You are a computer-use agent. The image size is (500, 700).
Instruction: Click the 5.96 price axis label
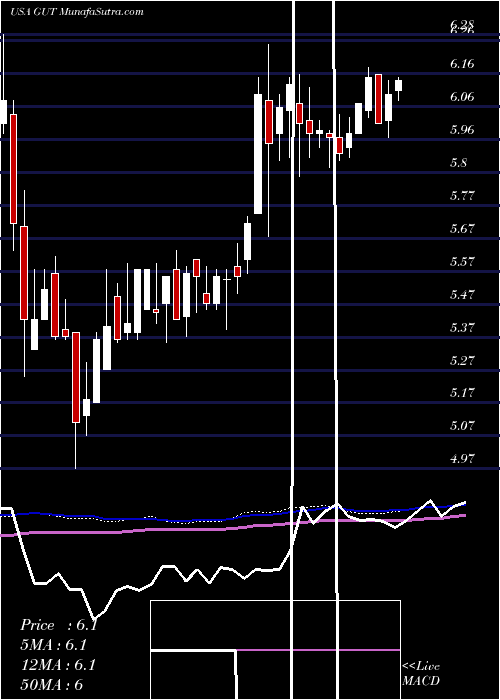(x=462, y=130)
